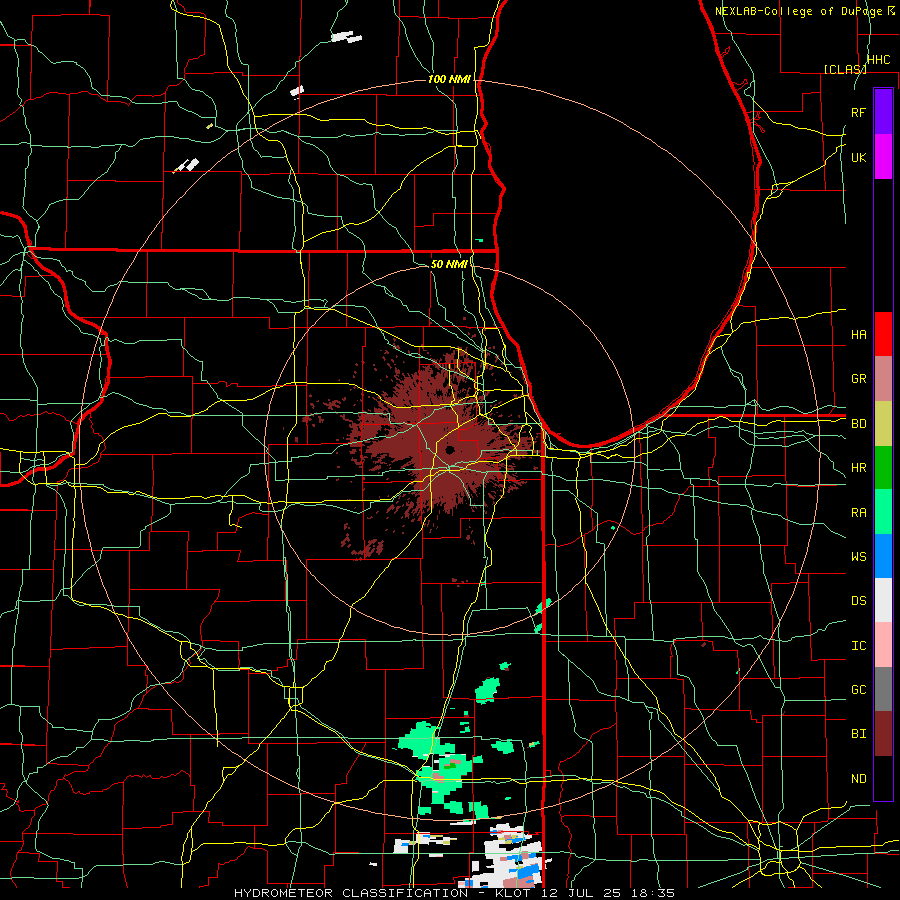The height and width of the screenshot is (900, 900).
Task: Click the magenta UK legend color swatch
Action: click(883, 157)
